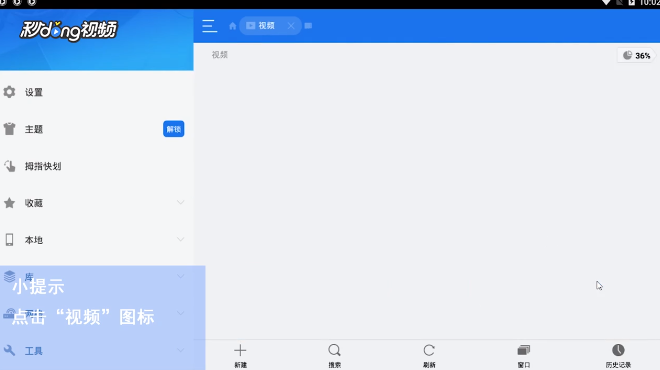Viewport: 660px width, 370px height.
Task: Click the small window icon after the tab
Action: [309, 26]
